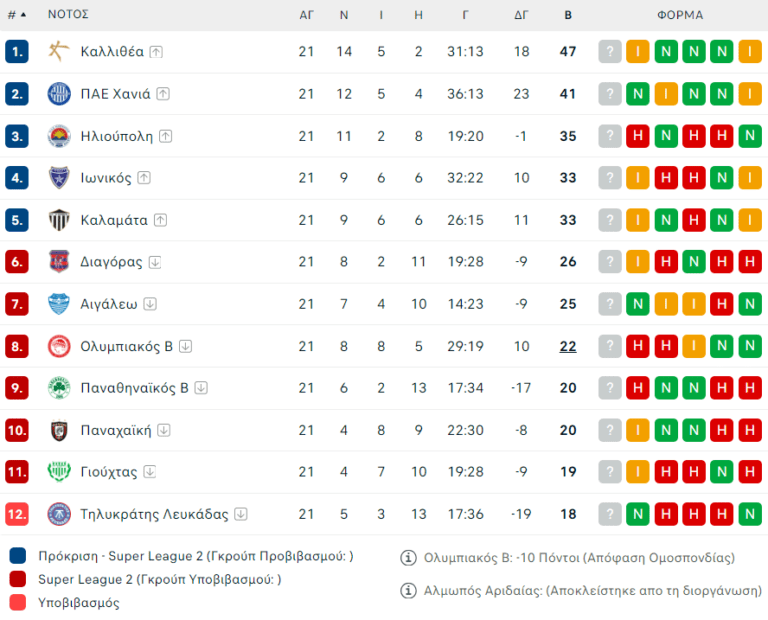The width and height of the screenshot is (768, 620).
Task: Sort standings by the ΔΓ goal difference header
Action: (521, 15)
